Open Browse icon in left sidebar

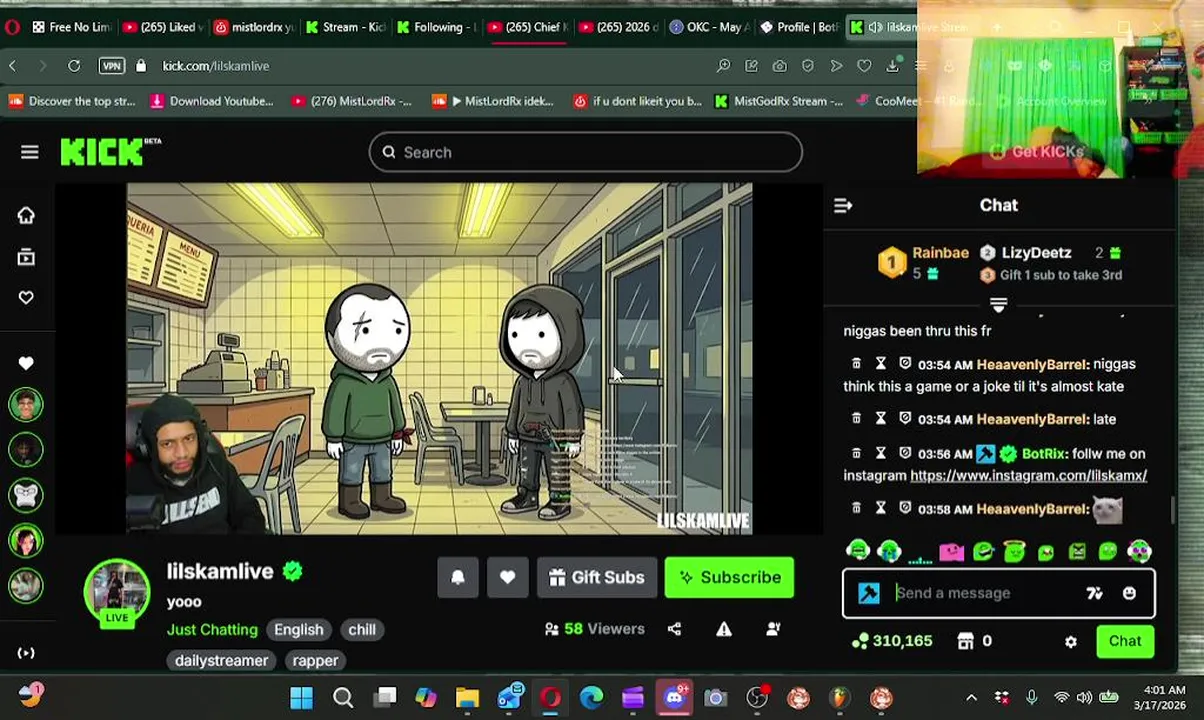coord(26,257)
